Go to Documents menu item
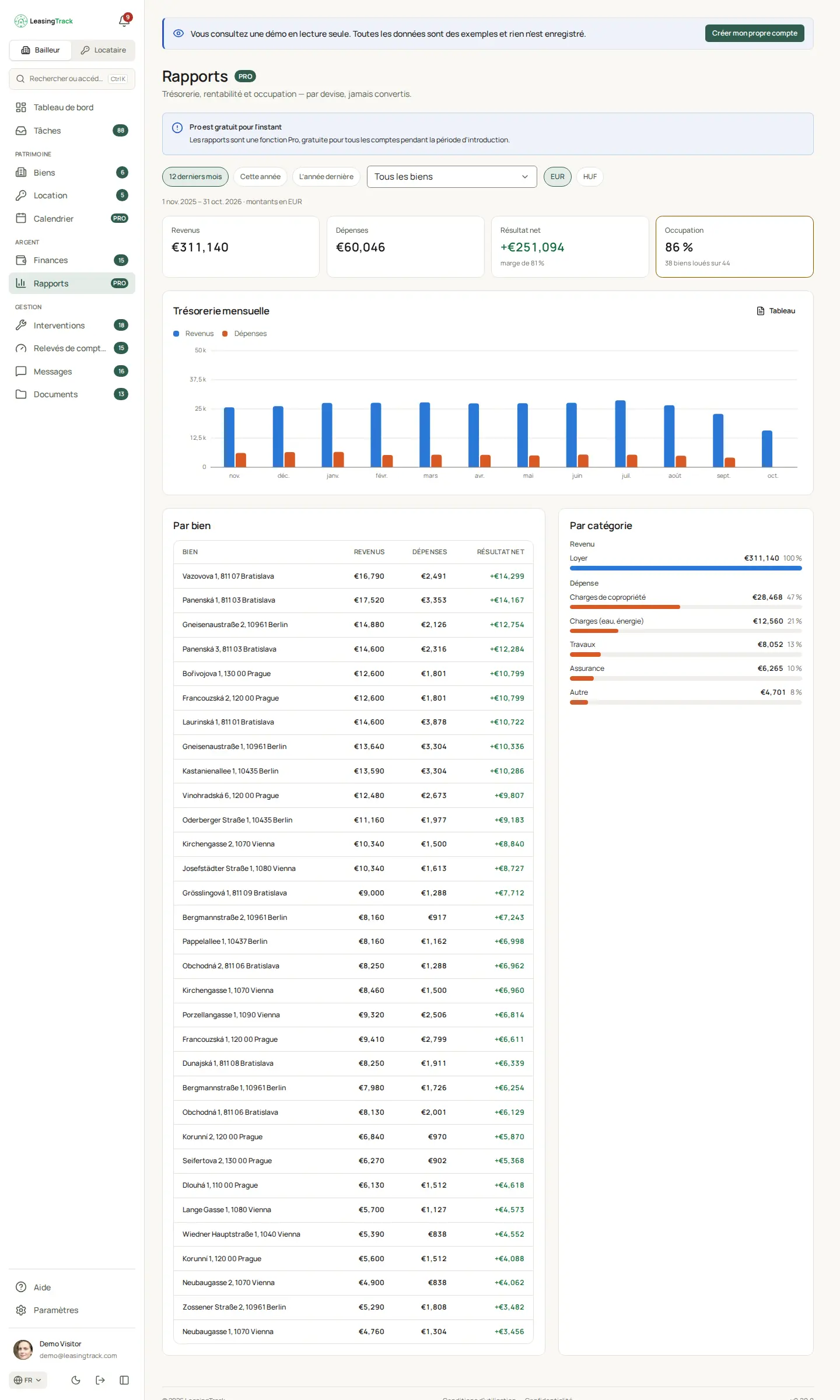 point(72,394)
